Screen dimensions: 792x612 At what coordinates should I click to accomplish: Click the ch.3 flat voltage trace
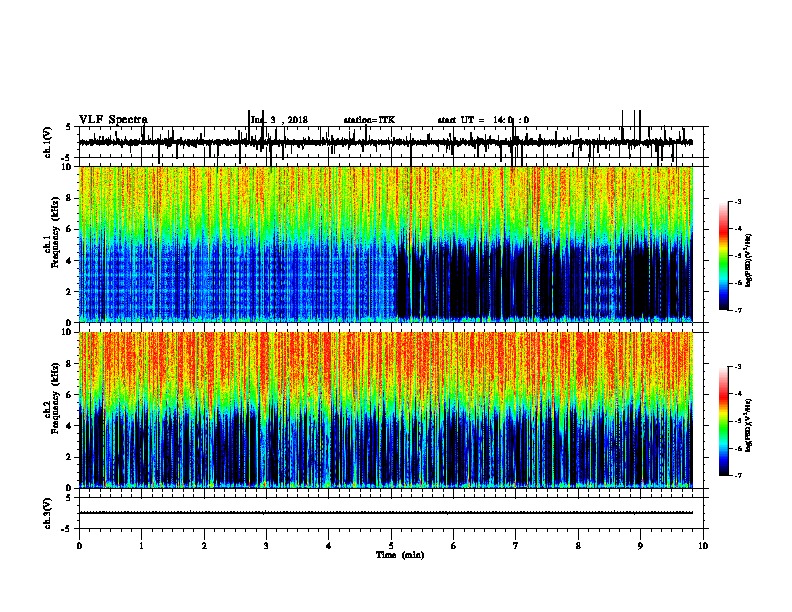click(x=386, y=513)
